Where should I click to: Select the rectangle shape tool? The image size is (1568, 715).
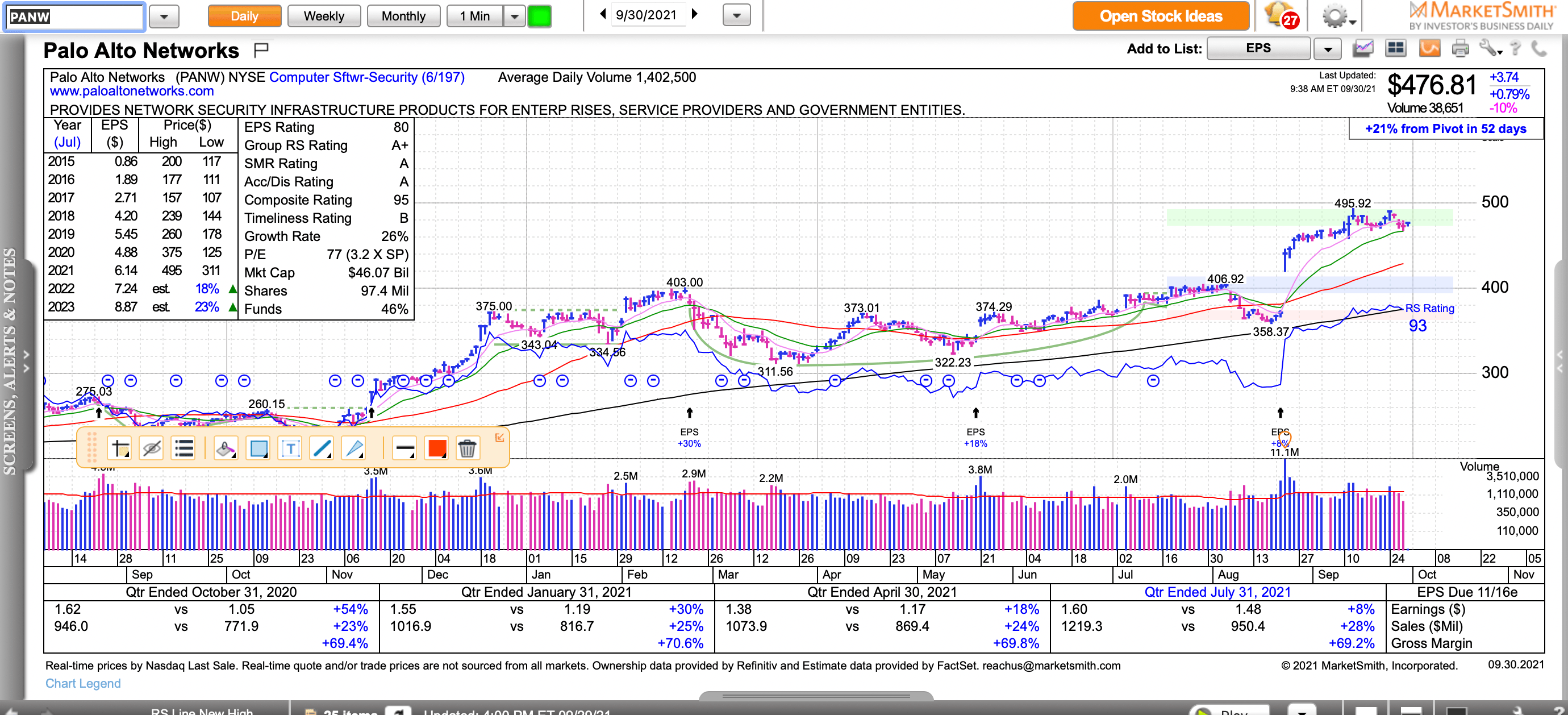click(258, 449)
